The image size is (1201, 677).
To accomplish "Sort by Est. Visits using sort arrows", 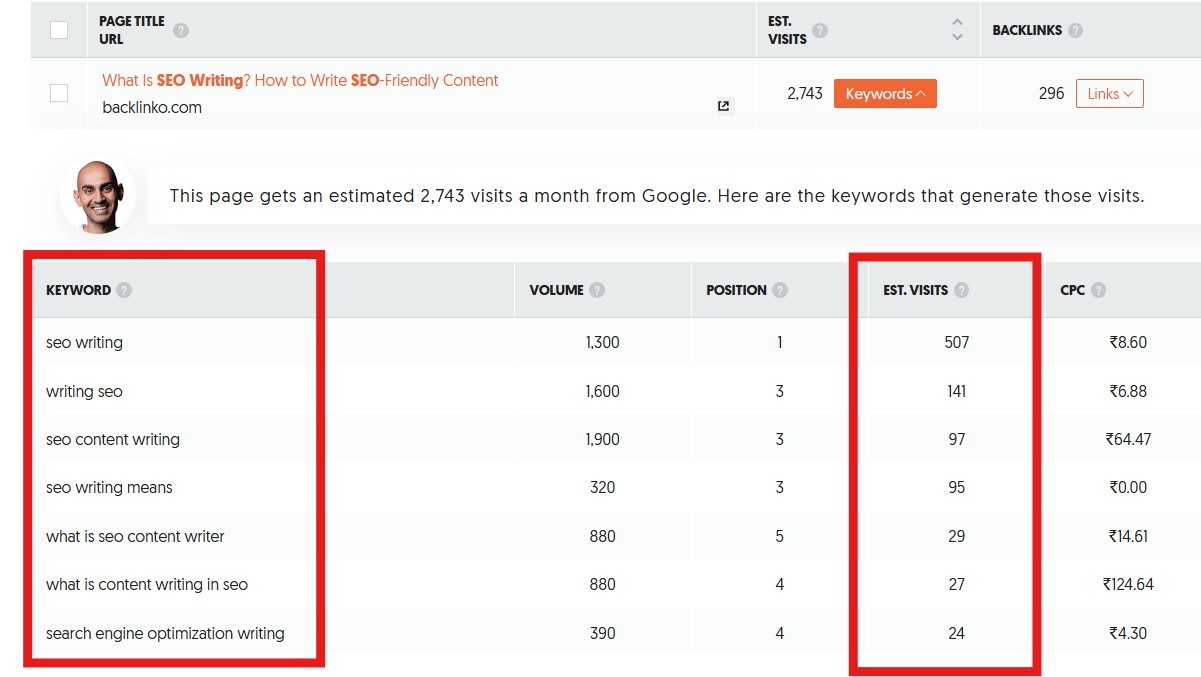I will tap(957, 30).
